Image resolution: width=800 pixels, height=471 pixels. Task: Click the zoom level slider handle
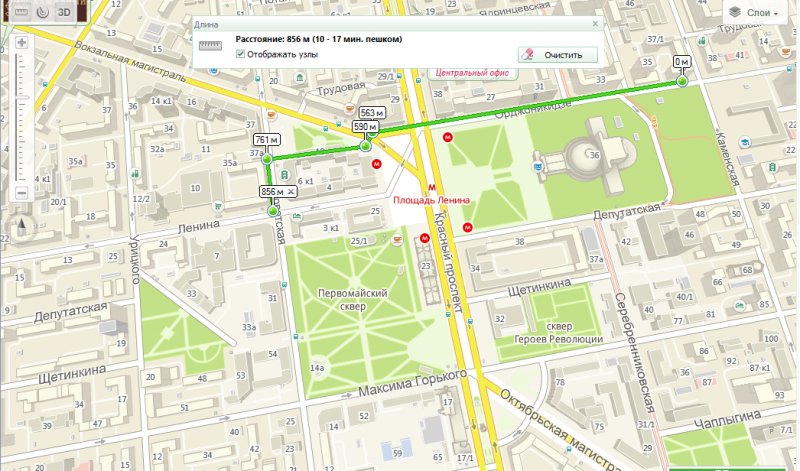21,97
